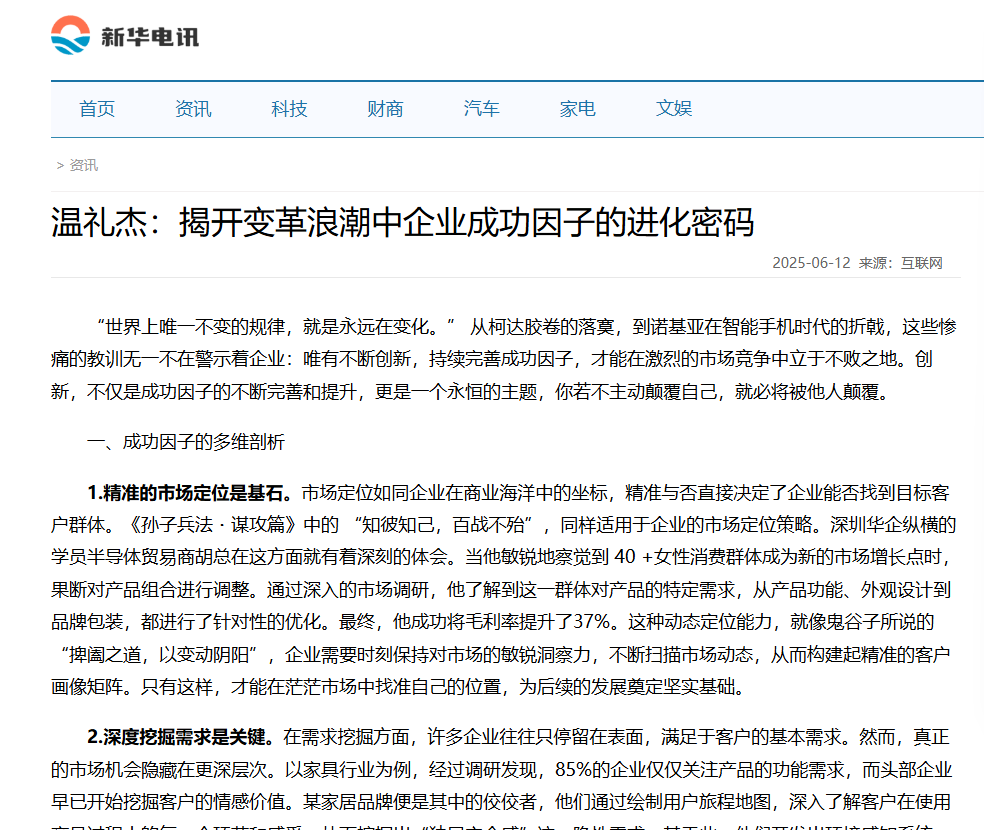Choose the 文娱 navigation tab
Screen dimensions: 984x830
coord(673,109)
